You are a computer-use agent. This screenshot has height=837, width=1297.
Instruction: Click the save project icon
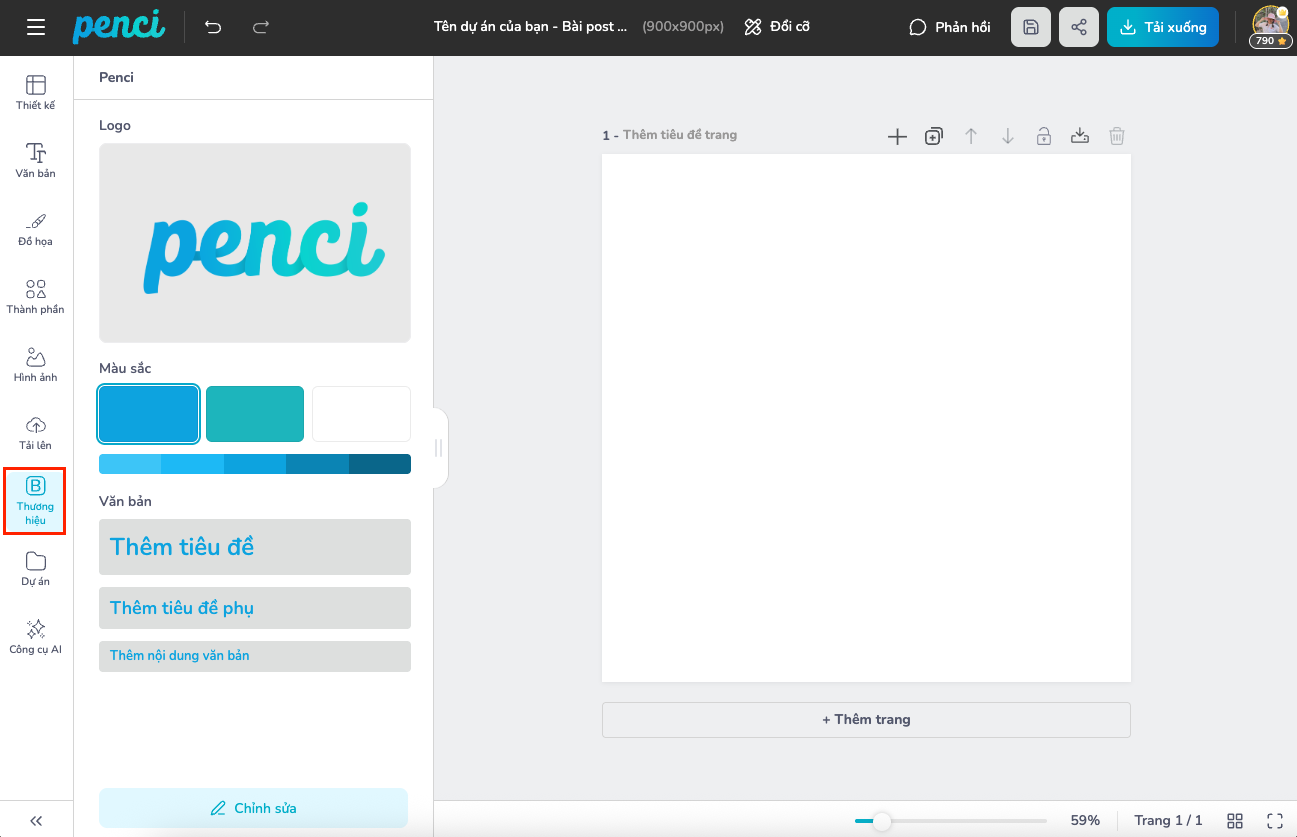point(1031,27)
